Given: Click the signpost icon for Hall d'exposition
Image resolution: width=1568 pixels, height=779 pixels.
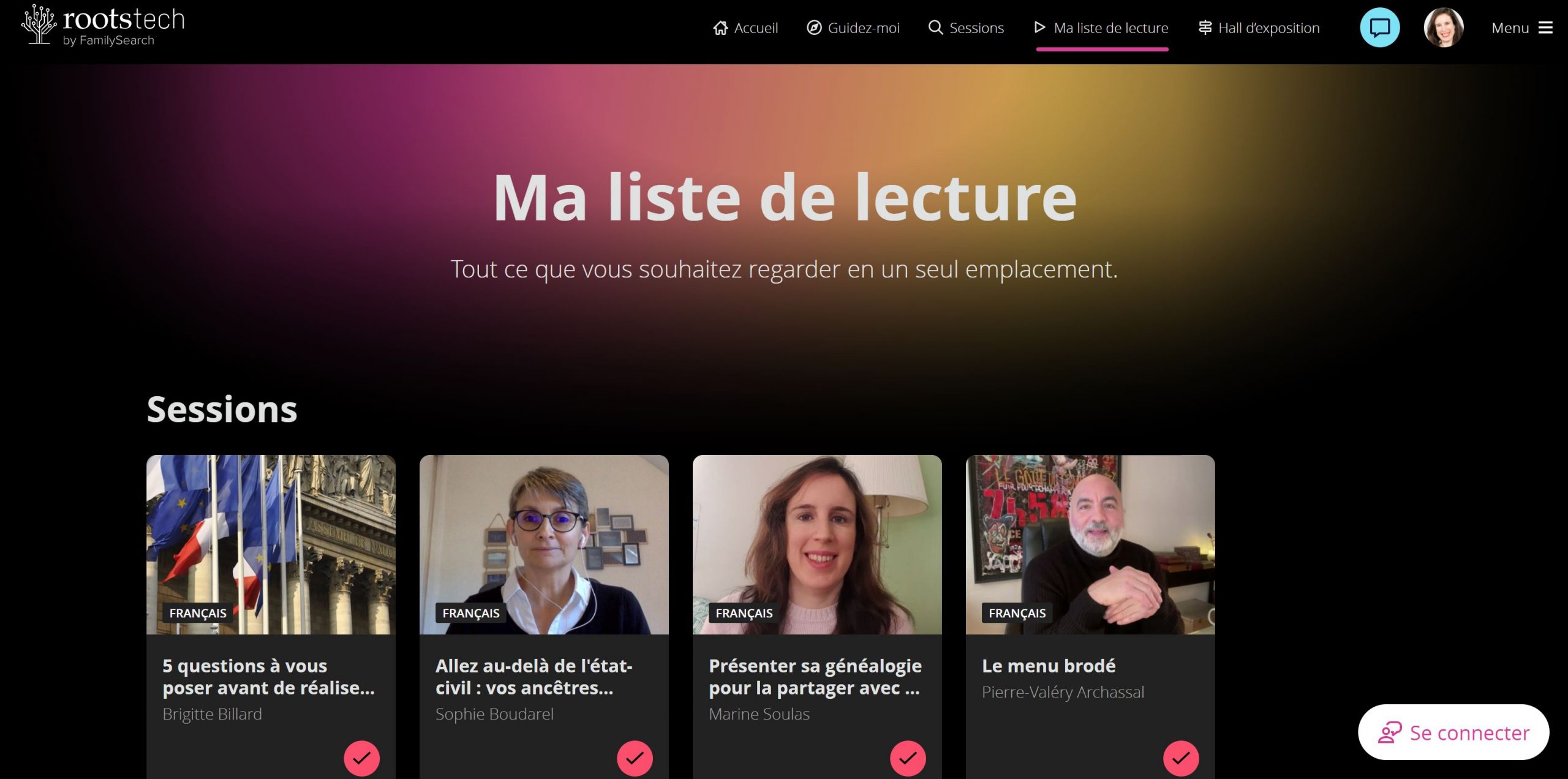Looking at the screenshot, I should tap(1205, 28).
